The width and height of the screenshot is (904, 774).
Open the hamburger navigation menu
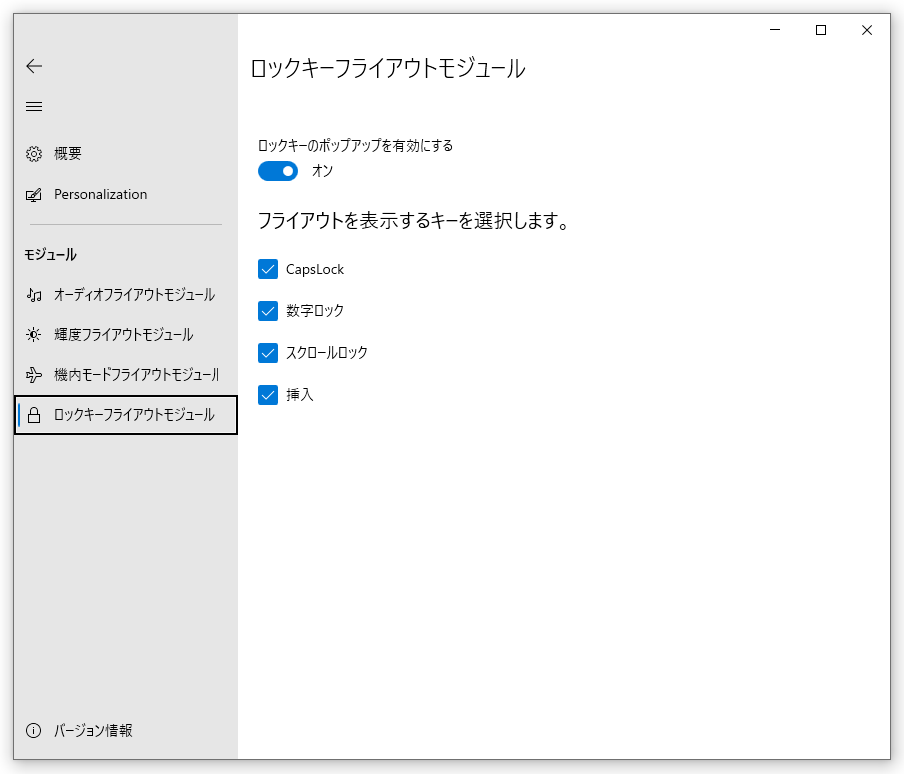point(34,107)
